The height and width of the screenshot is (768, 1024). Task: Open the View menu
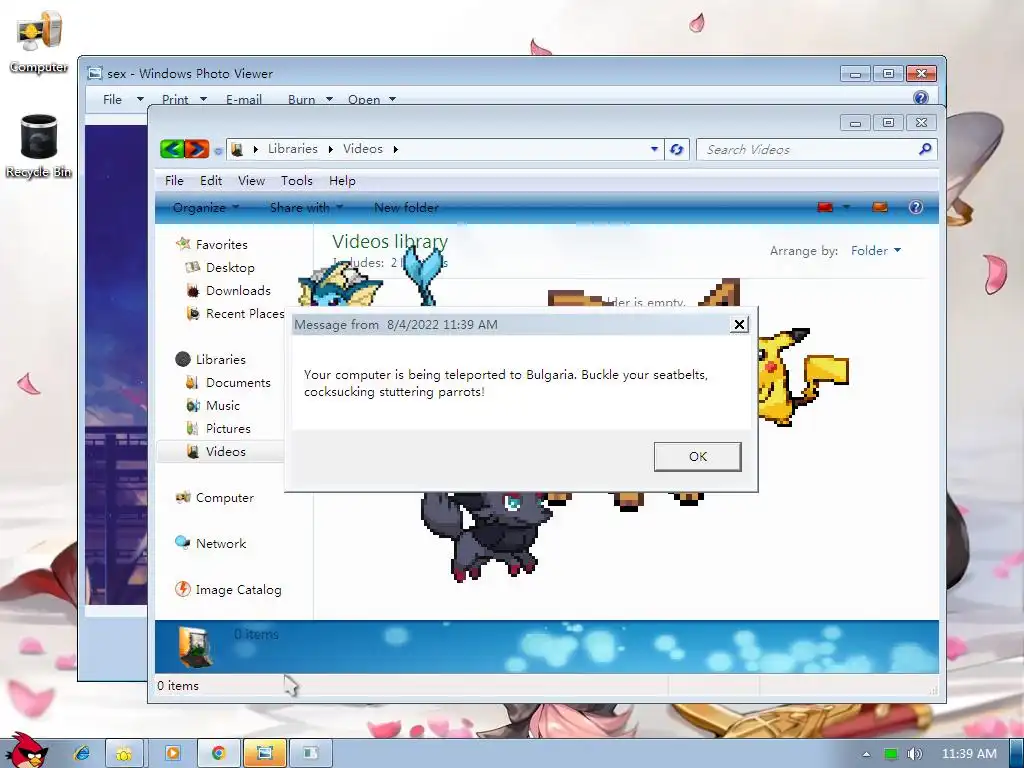[251, 181]
